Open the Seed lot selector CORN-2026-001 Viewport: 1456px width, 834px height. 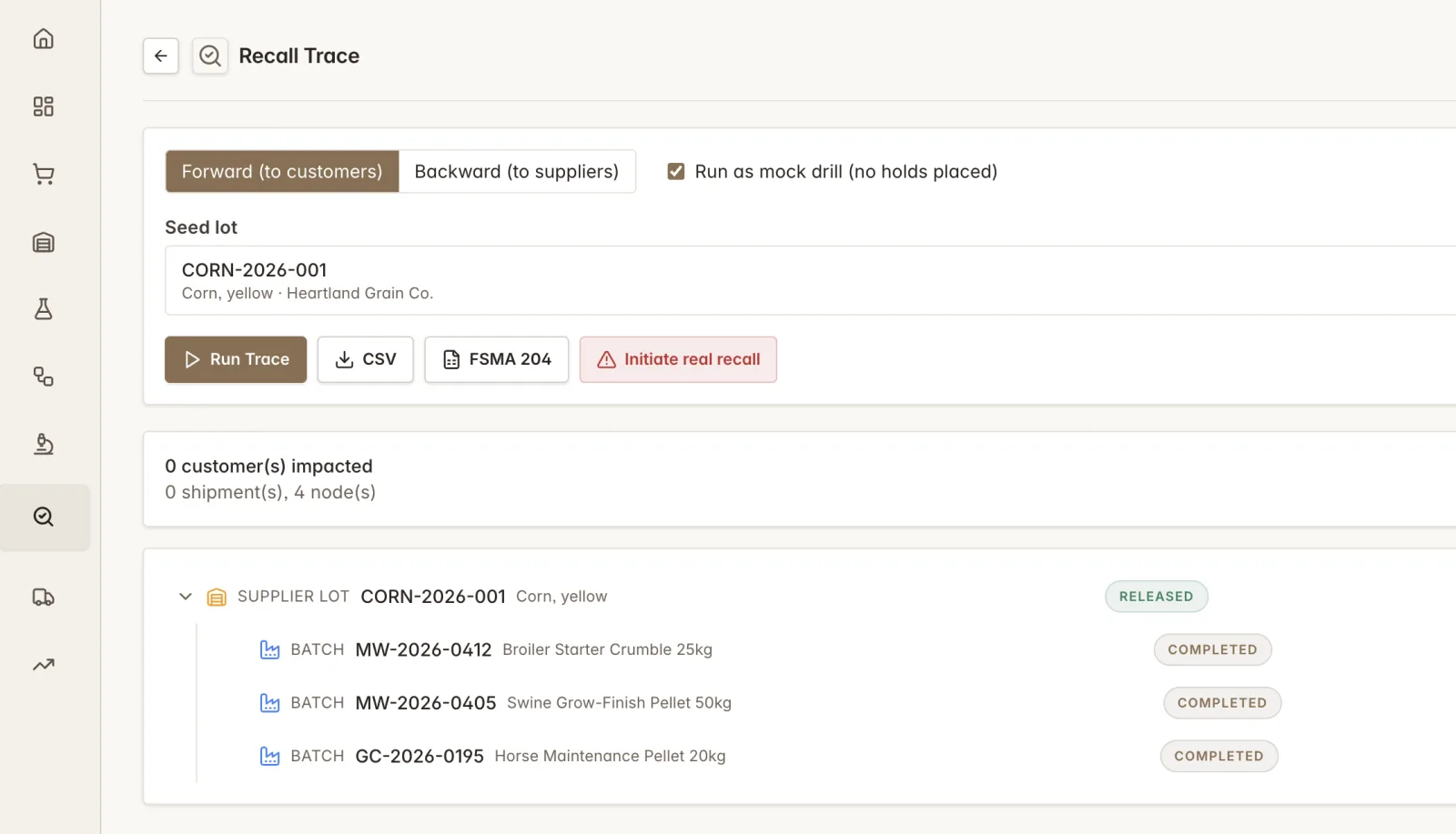tap(810, 280)
